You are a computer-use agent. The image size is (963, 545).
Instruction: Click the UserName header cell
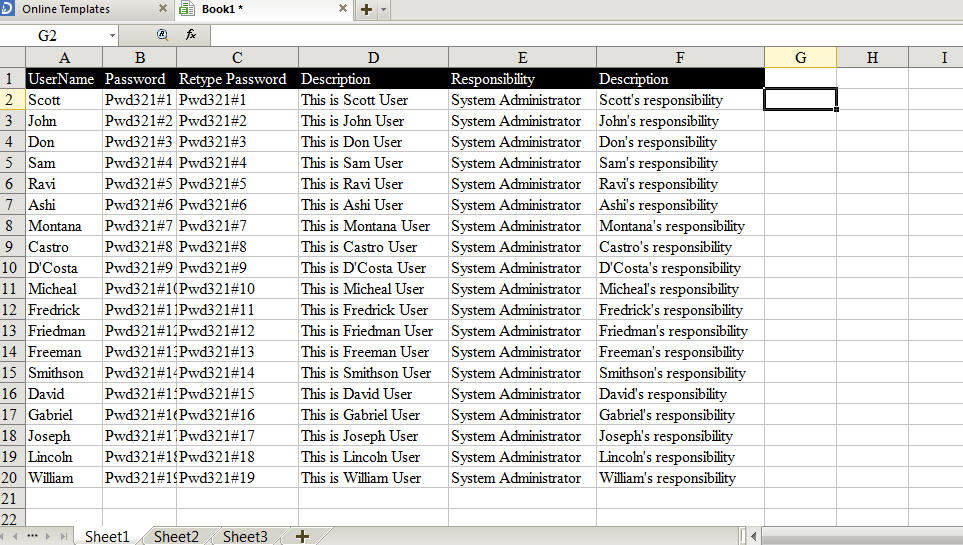(64, 79)
